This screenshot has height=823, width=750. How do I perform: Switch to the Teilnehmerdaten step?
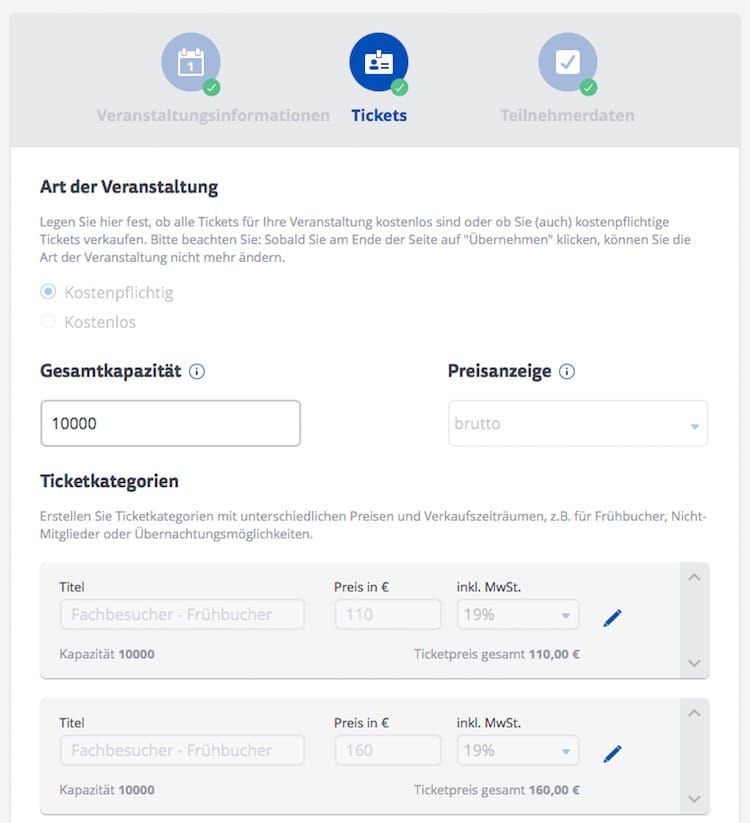pos(567,115)
